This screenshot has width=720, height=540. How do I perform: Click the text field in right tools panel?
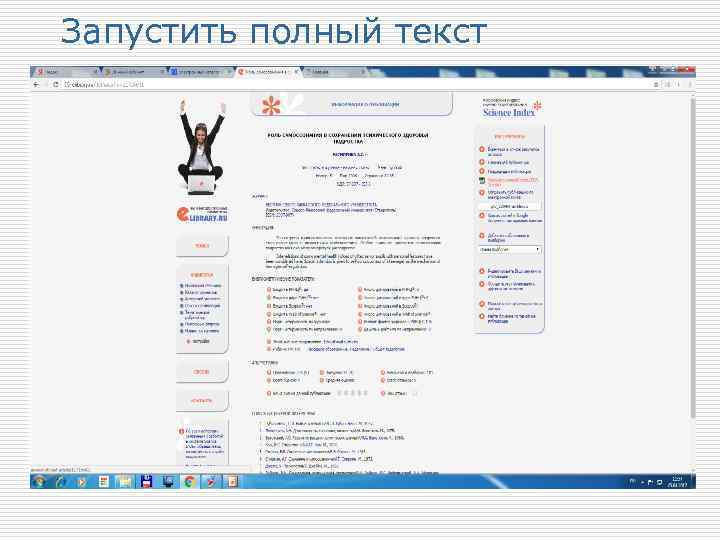click(510, 206)
